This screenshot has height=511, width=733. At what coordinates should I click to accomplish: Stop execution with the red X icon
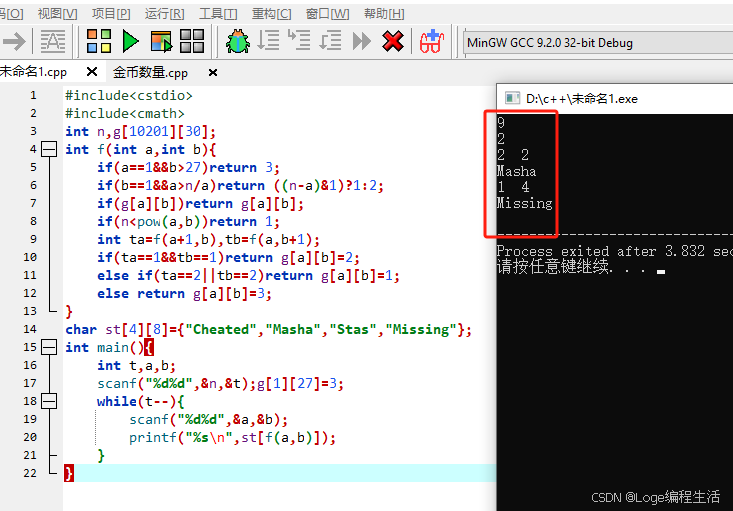[x=393, y=41]
